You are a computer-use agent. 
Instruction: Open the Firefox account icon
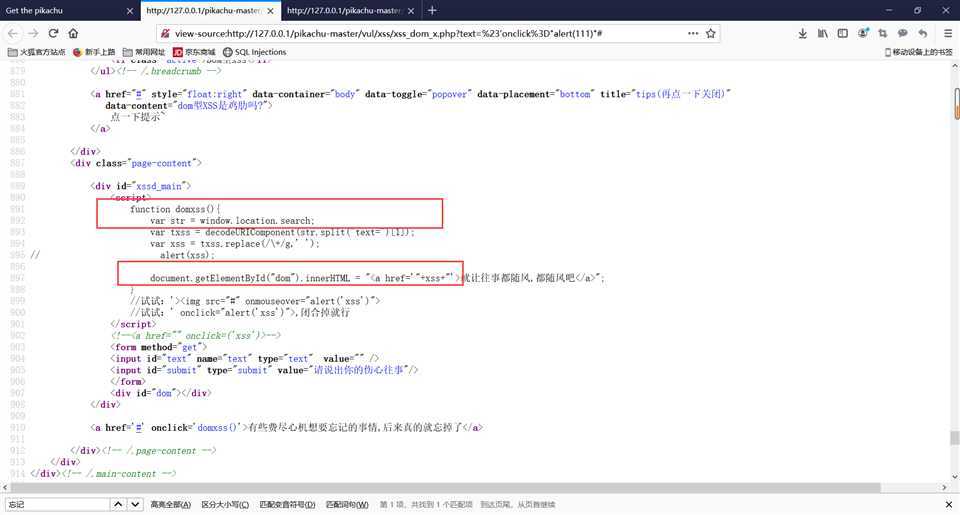pyautogui.click(x=863, y=33)
